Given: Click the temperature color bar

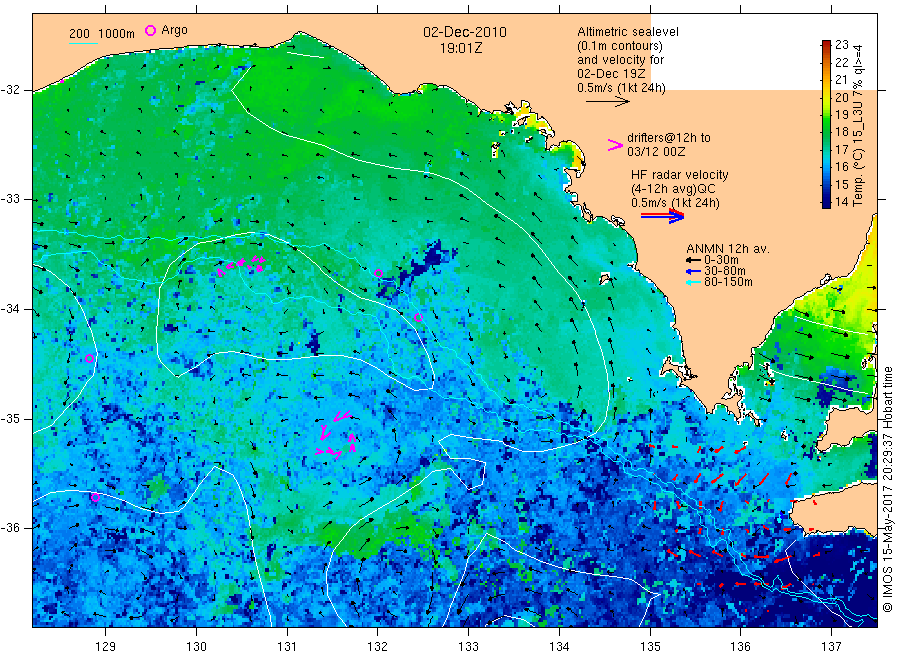Looking at the screenshot, I should pos(826,124).
